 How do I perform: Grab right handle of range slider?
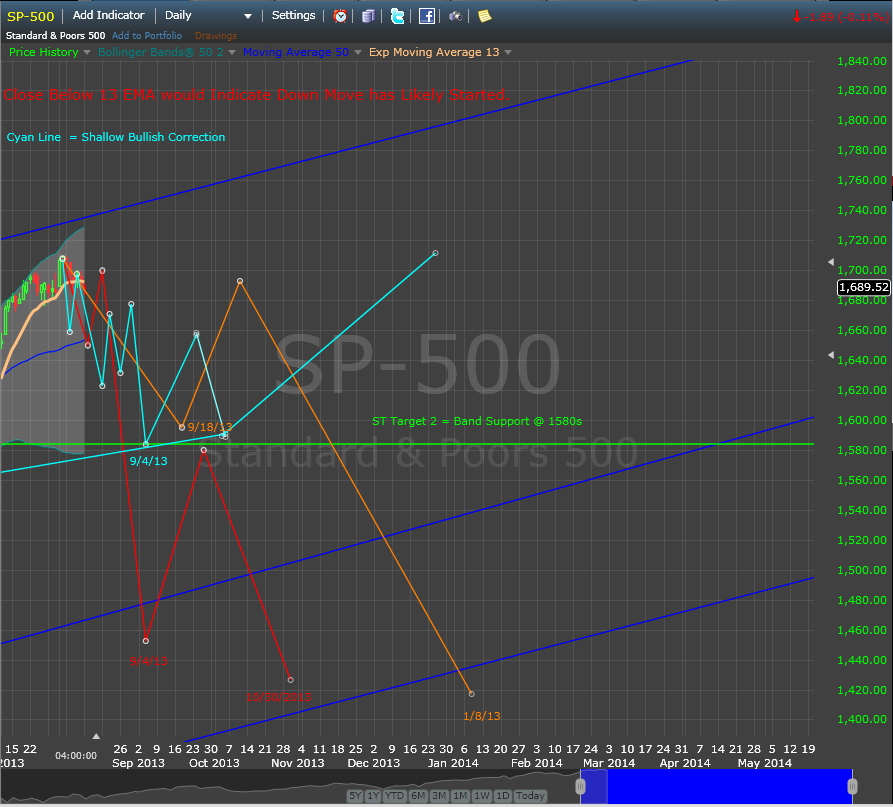click(852, 786)
